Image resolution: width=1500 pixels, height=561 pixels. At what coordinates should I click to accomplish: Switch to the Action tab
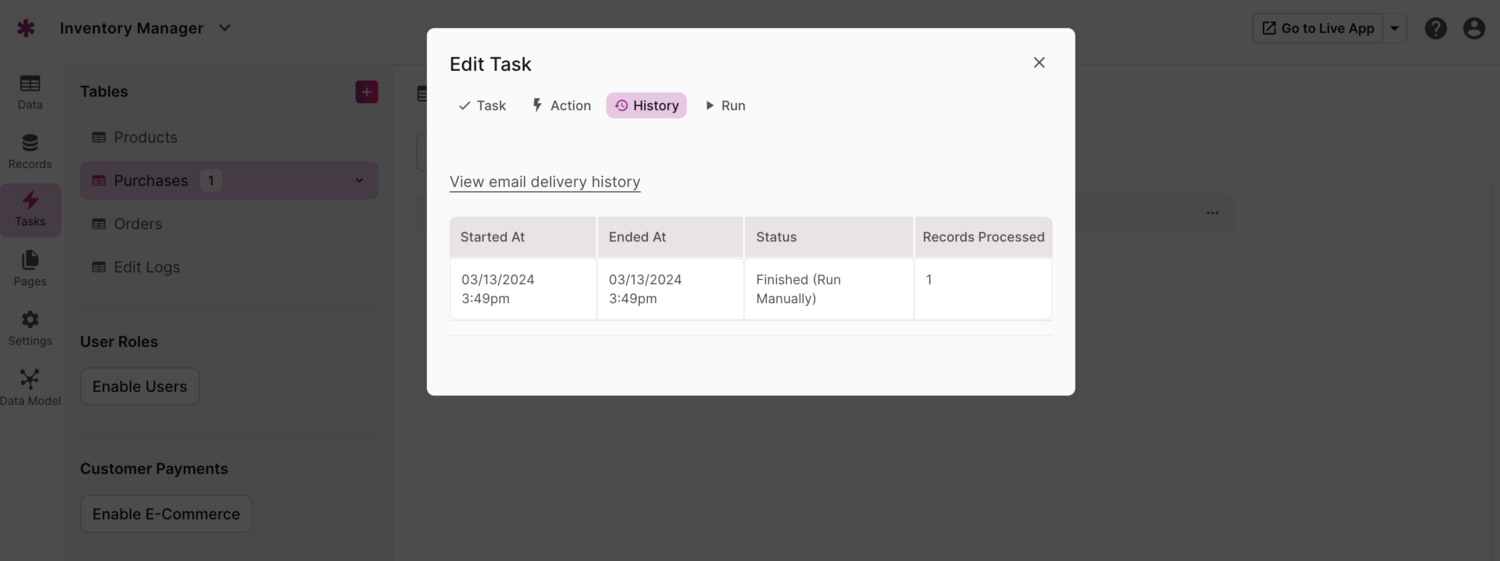[561, 105]
